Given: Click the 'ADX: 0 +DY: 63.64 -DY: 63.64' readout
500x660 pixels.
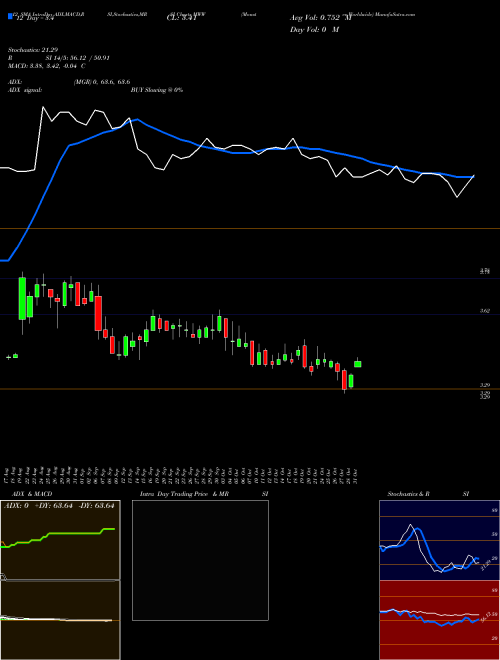Looking at the screenshot, I should [59, 506].
